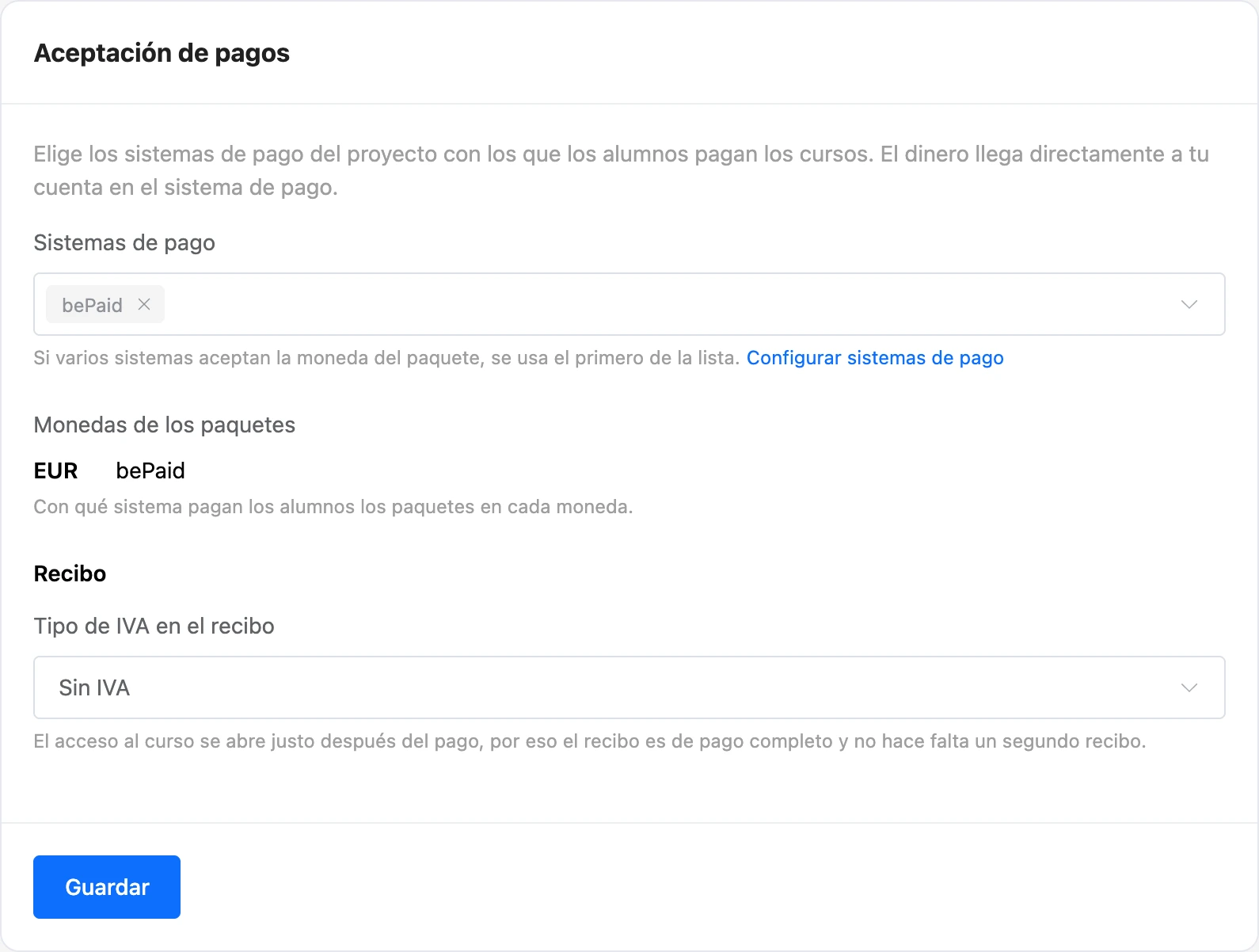Select the 'EUR' currency label
The image size is (1259, 952).
click(55, 470)
